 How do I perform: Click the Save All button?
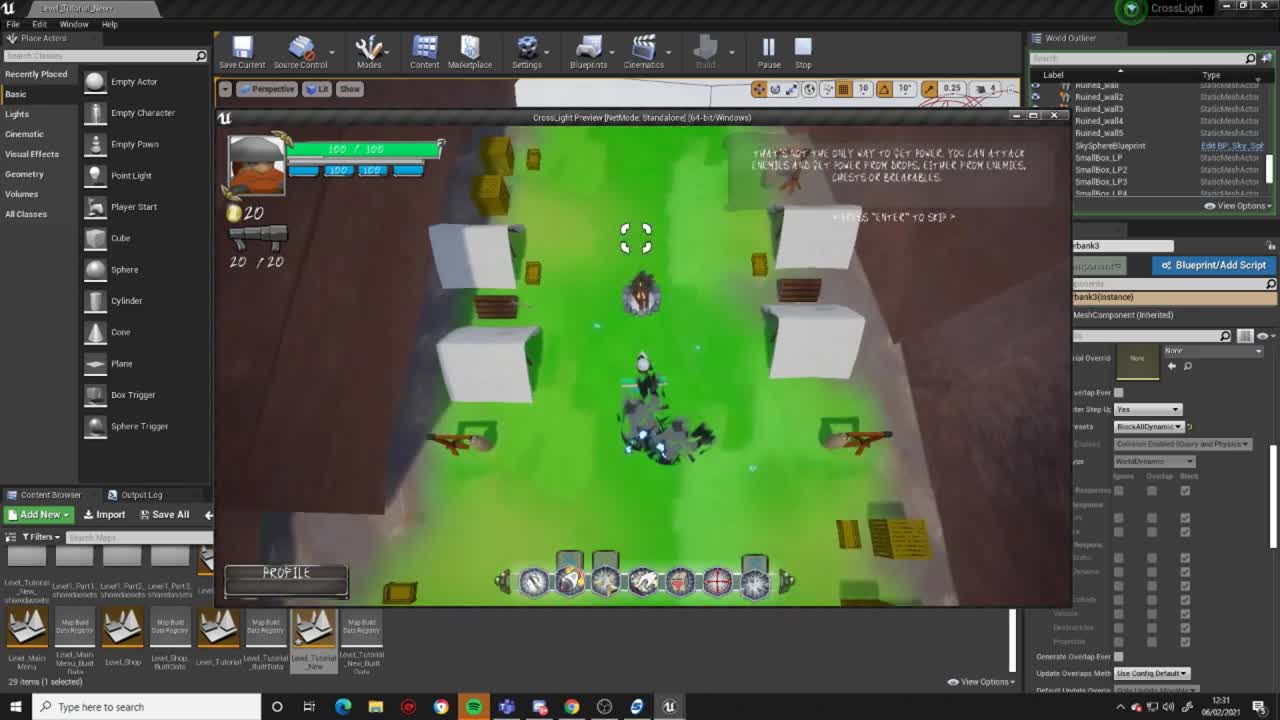[x=164, y=514]
